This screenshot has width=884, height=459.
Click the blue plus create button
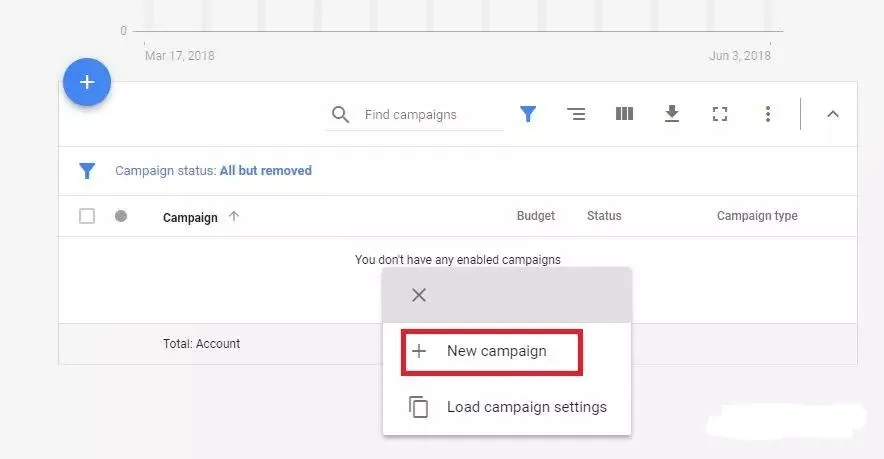[87, 82]
